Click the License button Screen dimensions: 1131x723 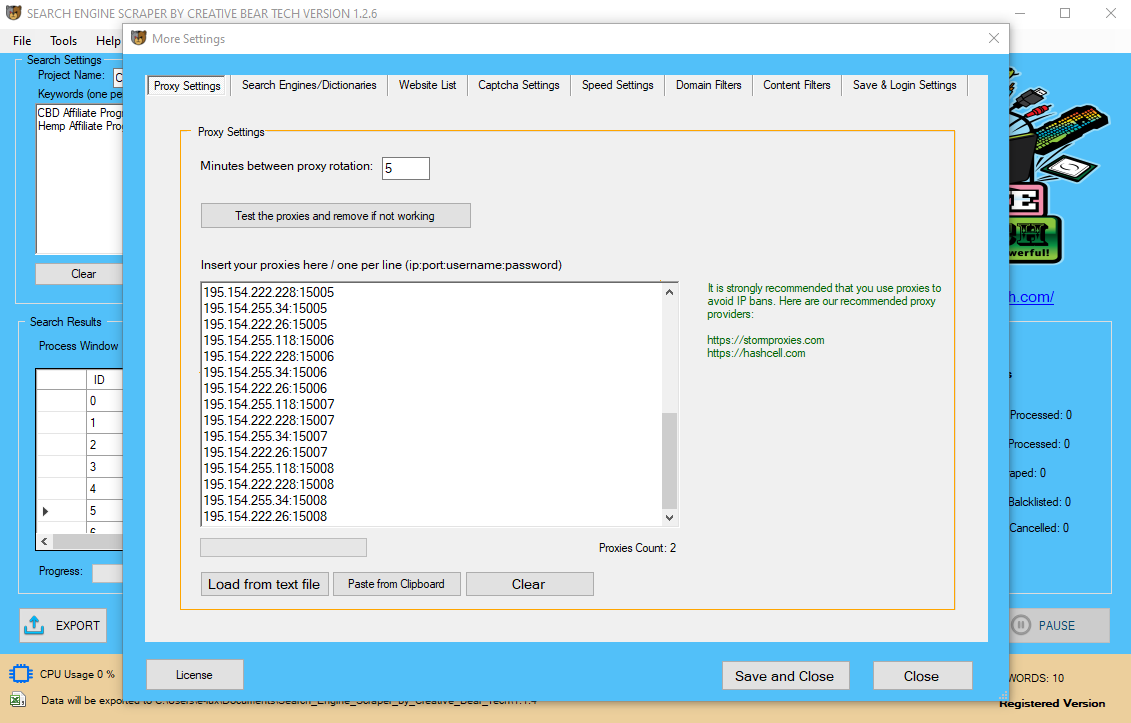[194, 674]
